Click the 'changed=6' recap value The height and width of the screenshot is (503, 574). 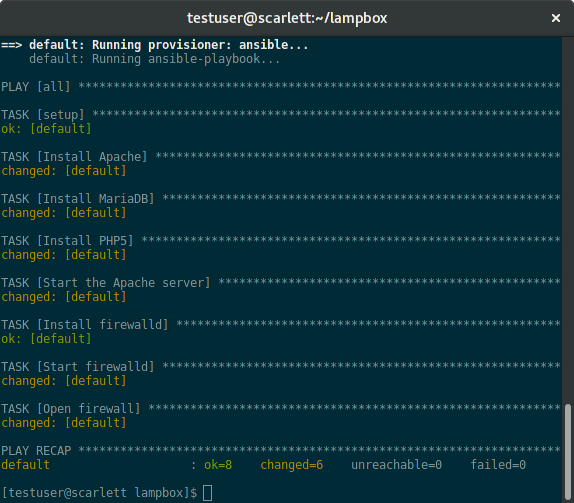tap(291, 465)
